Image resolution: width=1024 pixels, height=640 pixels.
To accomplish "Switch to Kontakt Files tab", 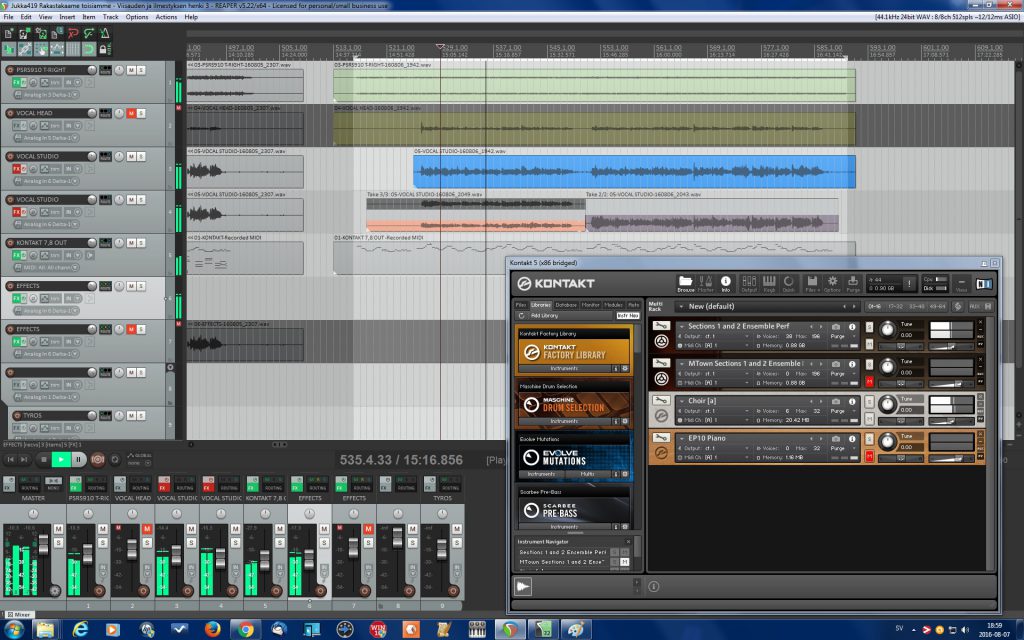I will (x=520, y=305).
